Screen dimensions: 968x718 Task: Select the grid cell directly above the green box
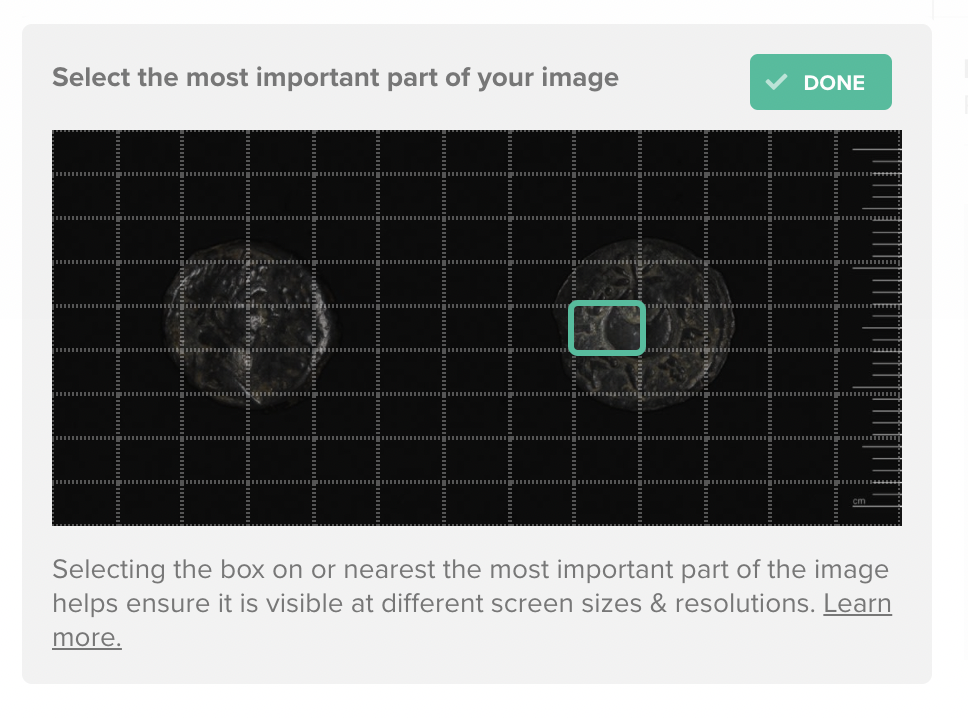point(607,284)
